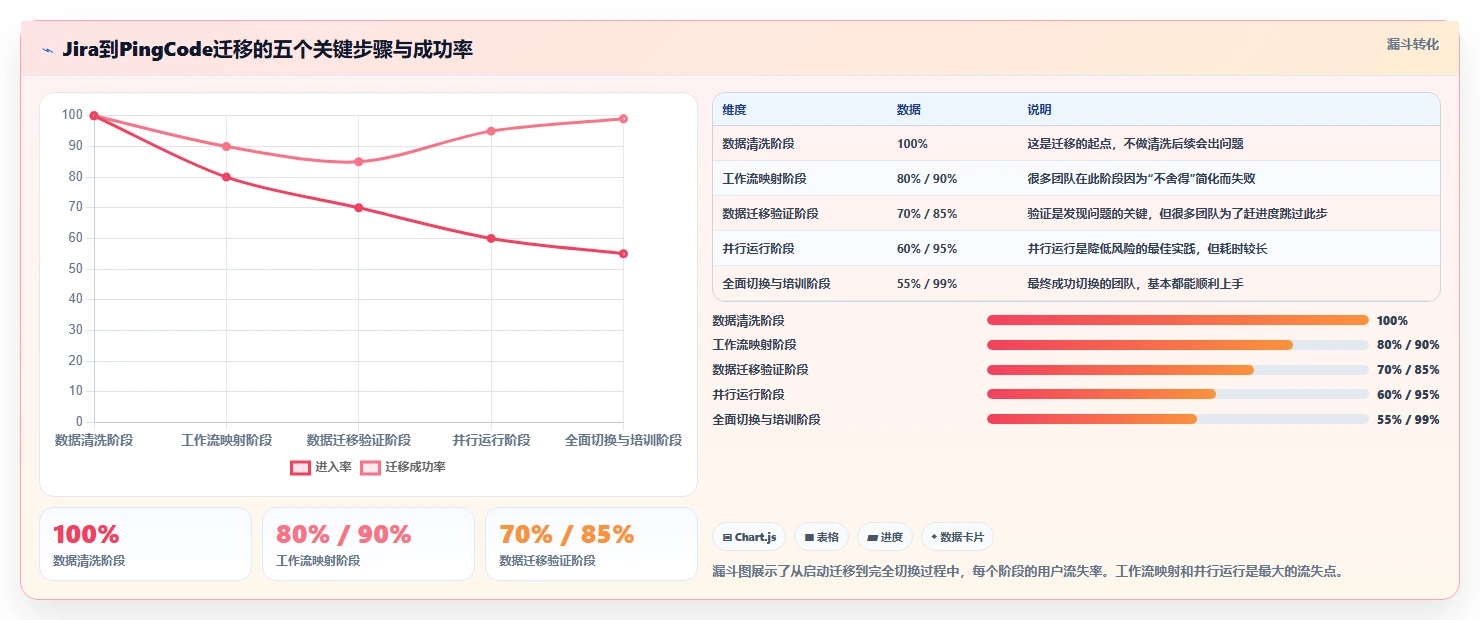Select the 维度 column header

734,110
